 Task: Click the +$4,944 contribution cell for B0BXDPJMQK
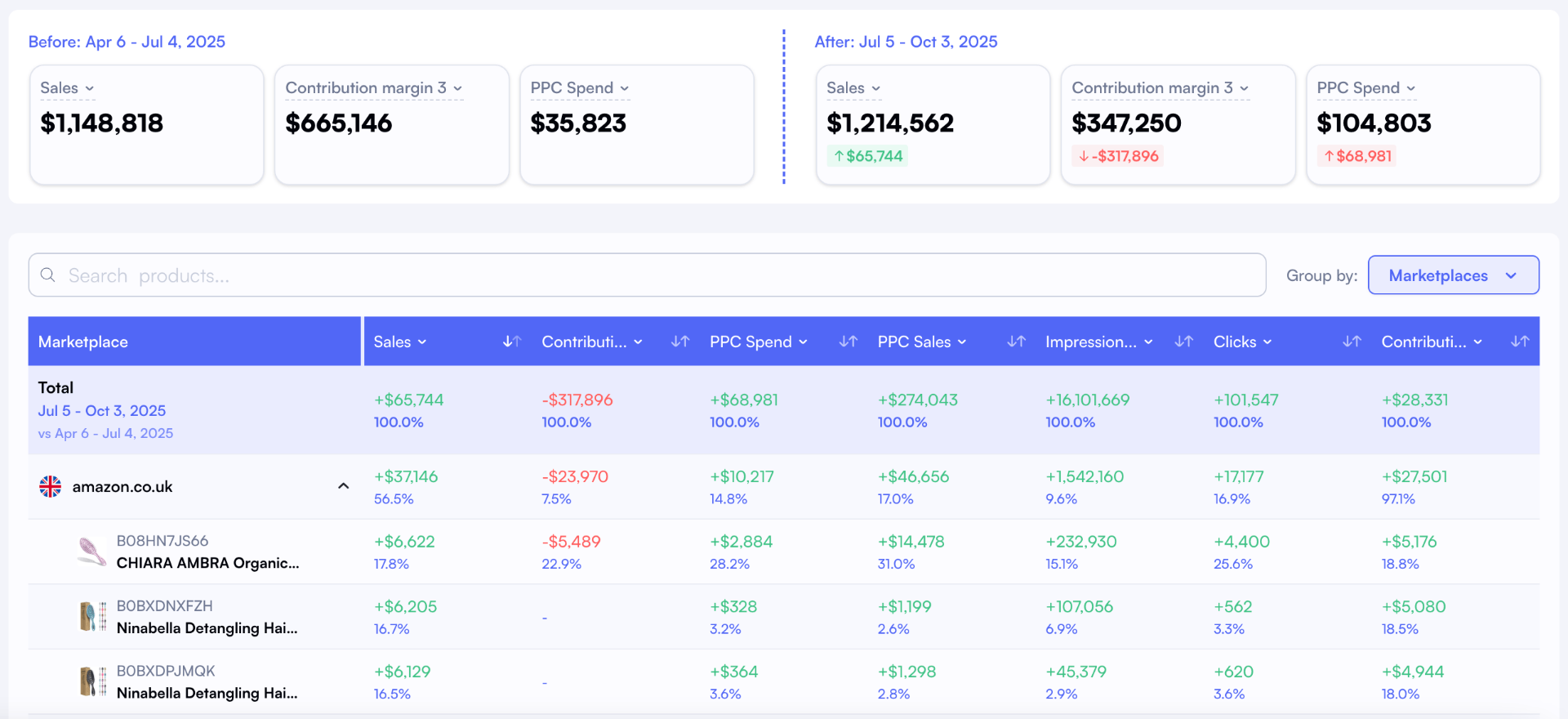click(1413, 672)
